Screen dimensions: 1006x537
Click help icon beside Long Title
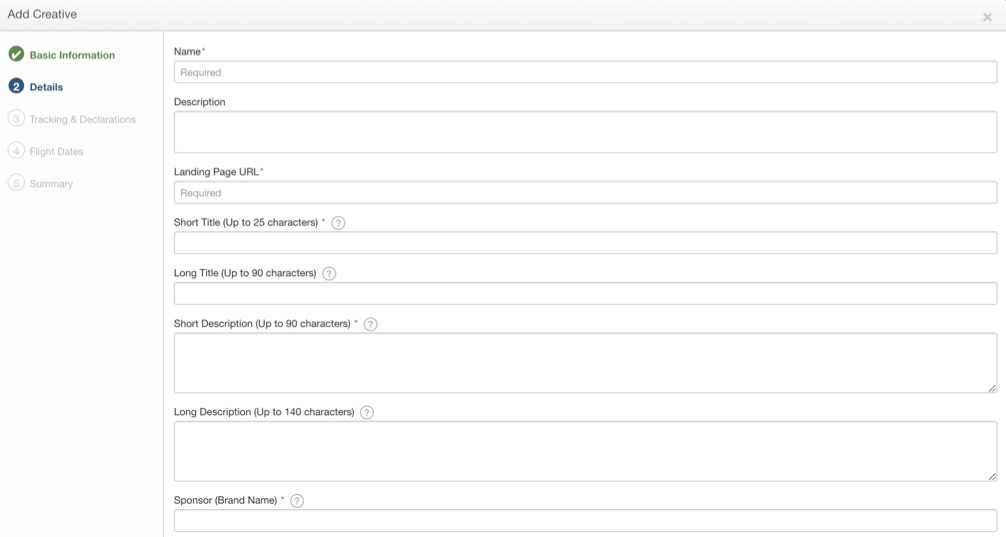[x=329, y=273]
